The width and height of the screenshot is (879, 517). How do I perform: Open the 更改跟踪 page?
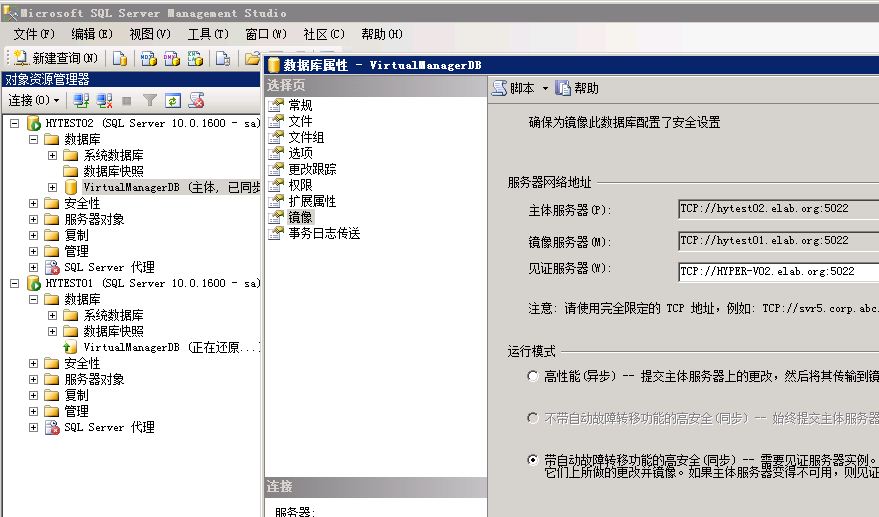[312, 169]
